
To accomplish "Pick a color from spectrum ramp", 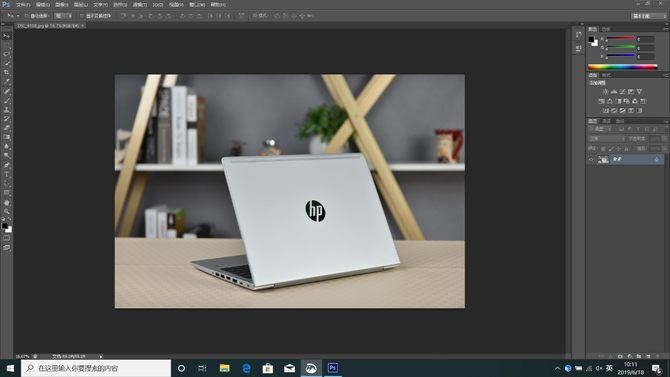I will 622,67.
